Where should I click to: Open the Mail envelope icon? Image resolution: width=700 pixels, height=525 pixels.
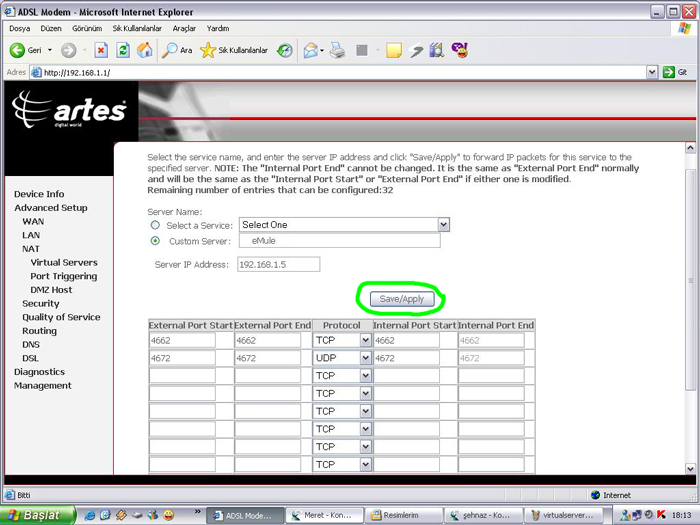(x=311, y=50)
